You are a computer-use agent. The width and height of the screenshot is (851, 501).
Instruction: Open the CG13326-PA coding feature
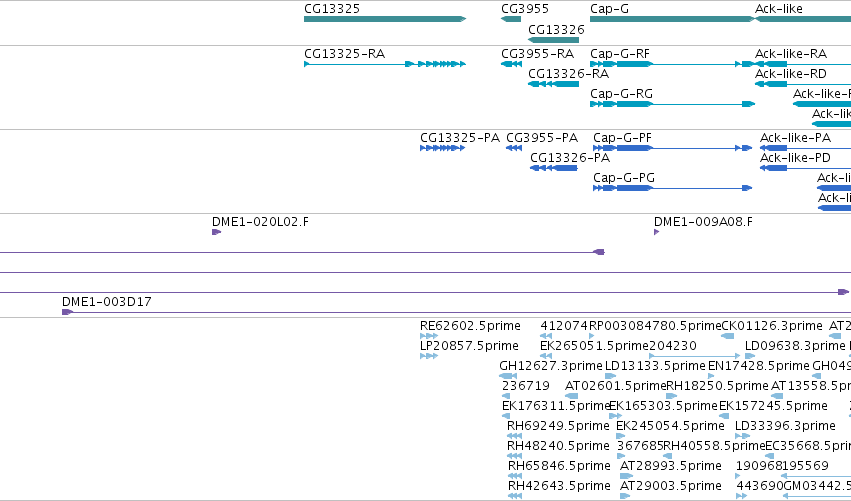click(x=554, y=168)
